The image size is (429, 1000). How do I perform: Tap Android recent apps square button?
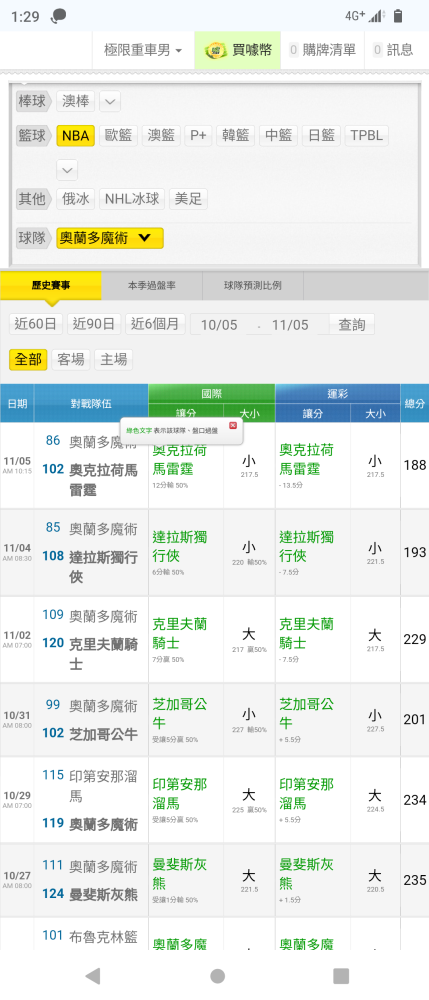pos(341,975)
